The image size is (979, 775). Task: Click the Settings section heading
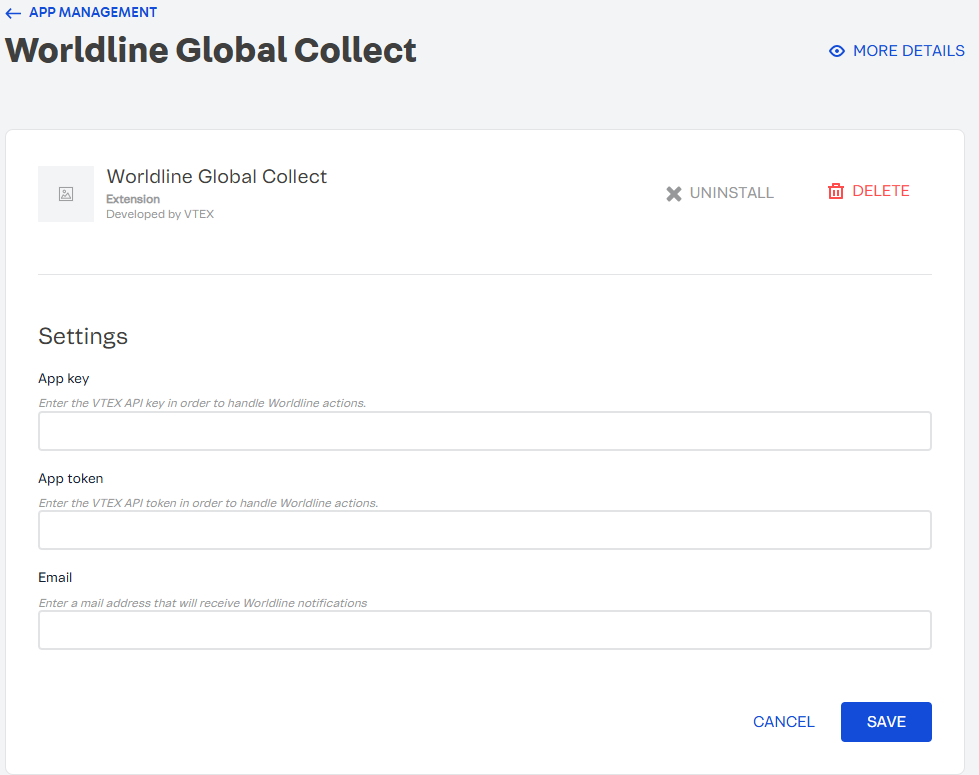click(x=83, y=337)
